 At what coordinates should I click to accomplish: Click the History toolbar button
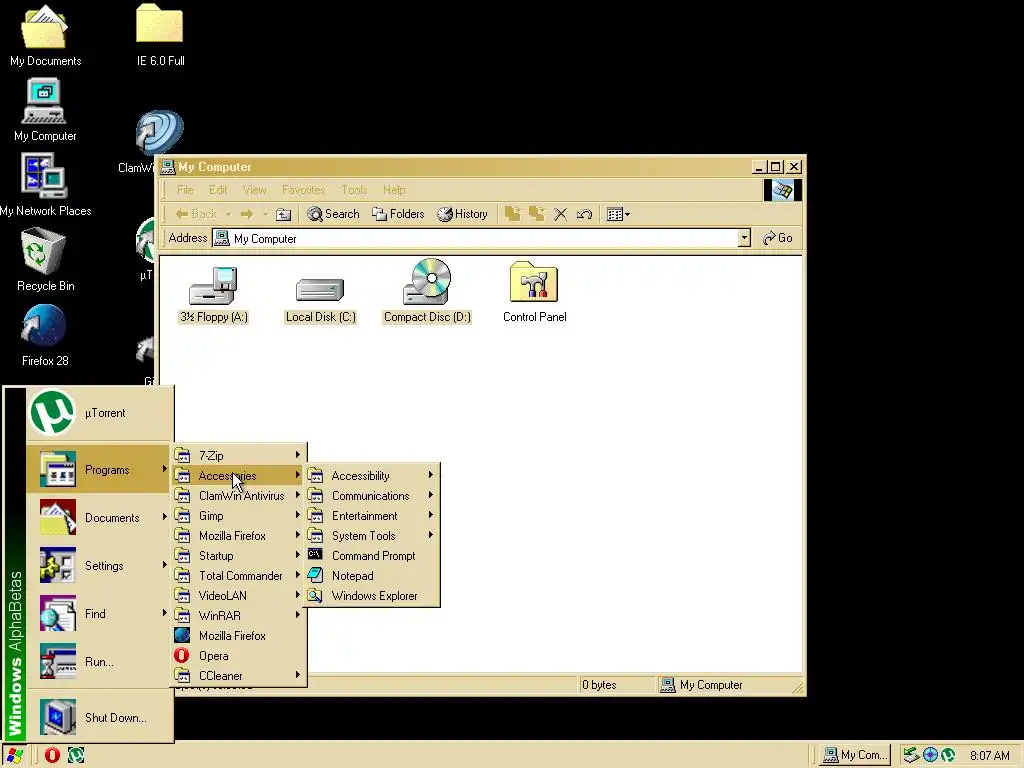pyautogui.click(x=462, y=214)
